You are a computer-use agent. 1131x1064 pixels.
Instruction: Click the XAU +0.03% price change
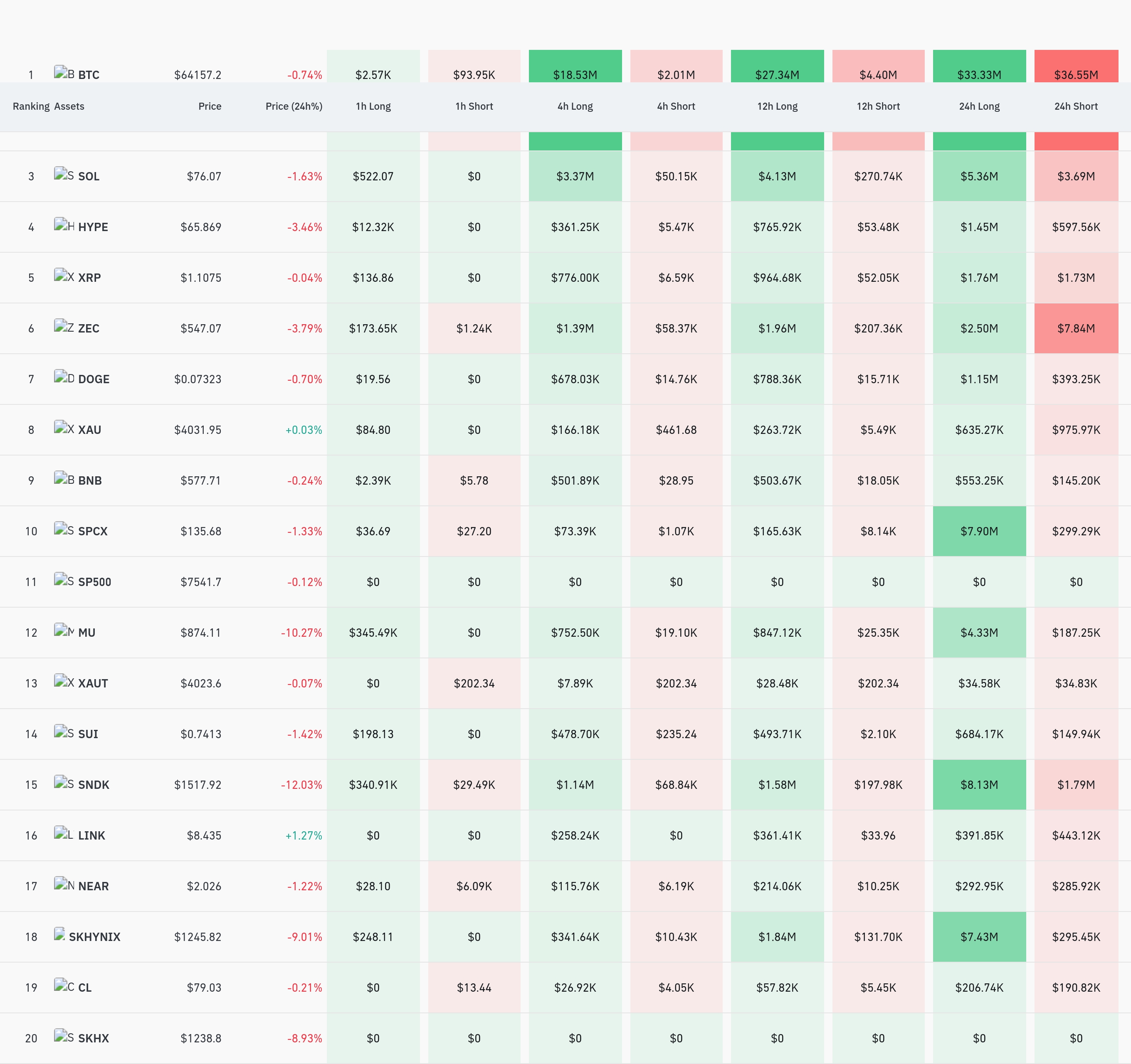tap(303, 430)
